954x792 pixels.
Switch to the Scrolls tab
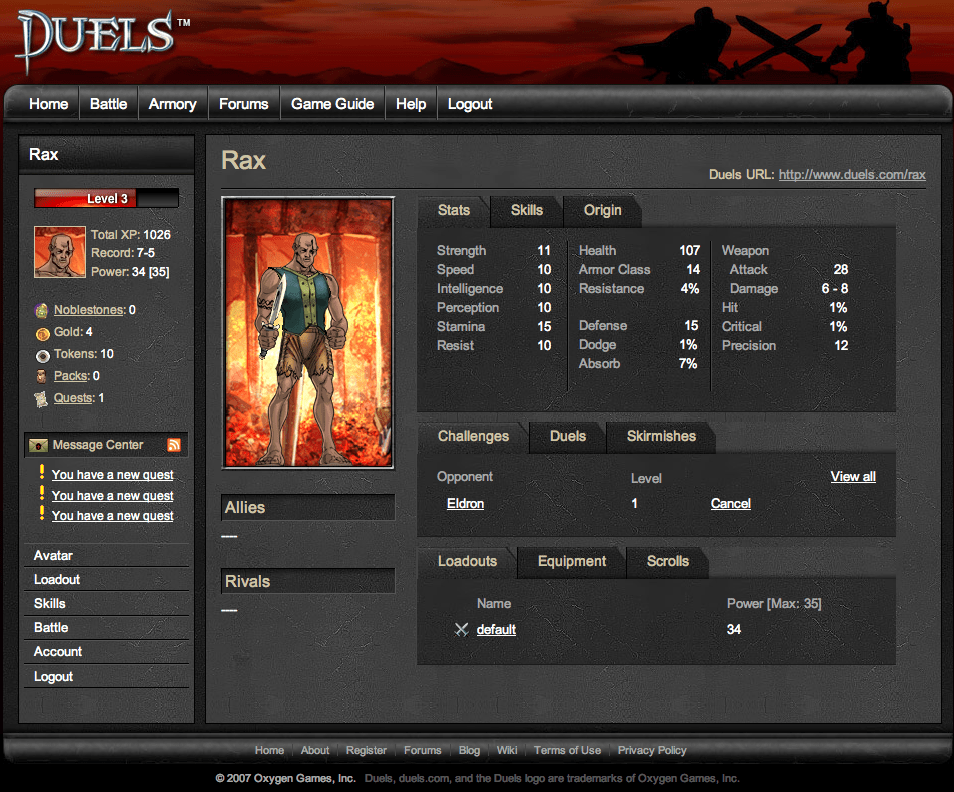coord(667,561)
